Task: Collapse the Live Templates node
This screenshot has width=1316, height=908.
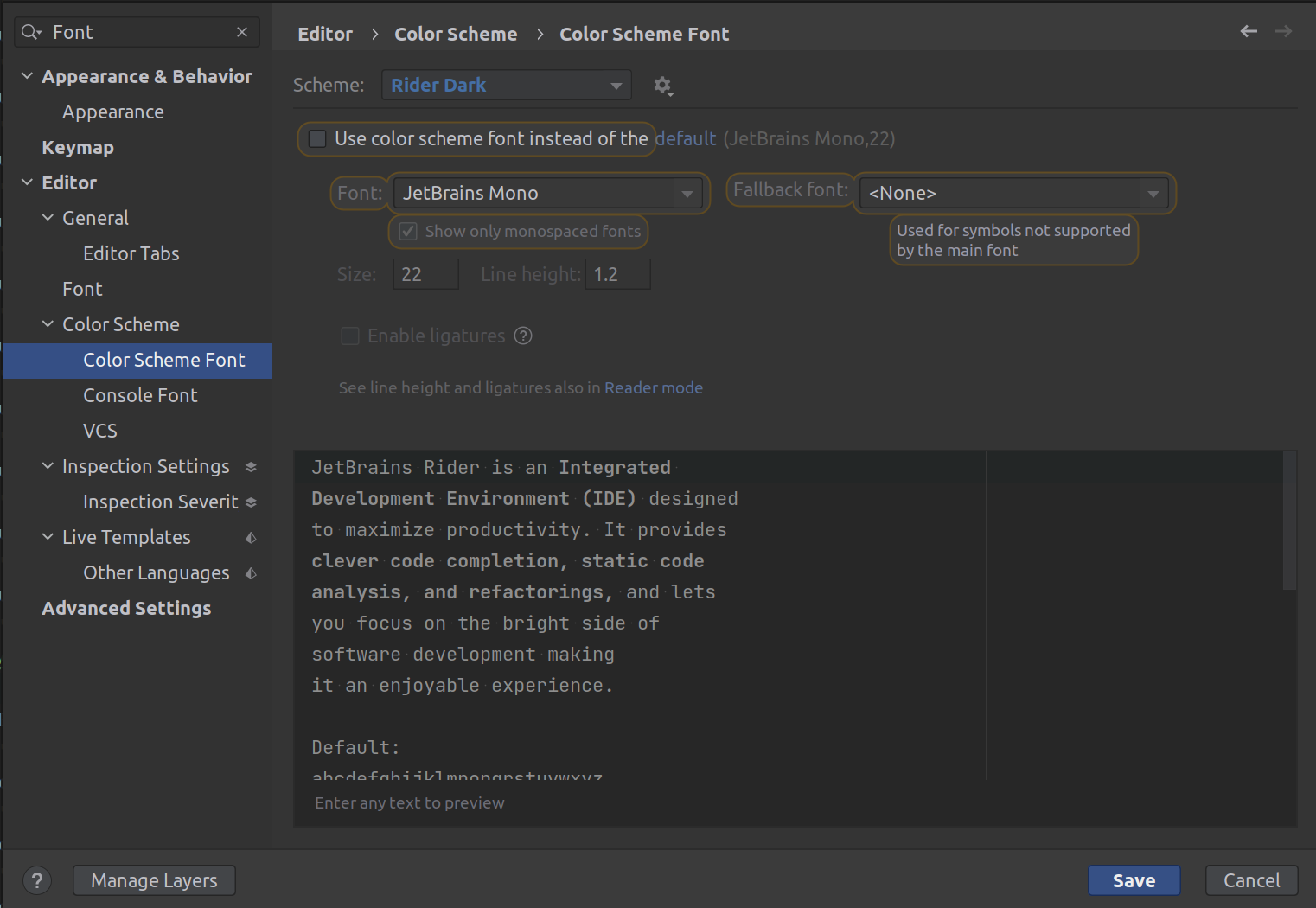Action: [x=48, y=537]
